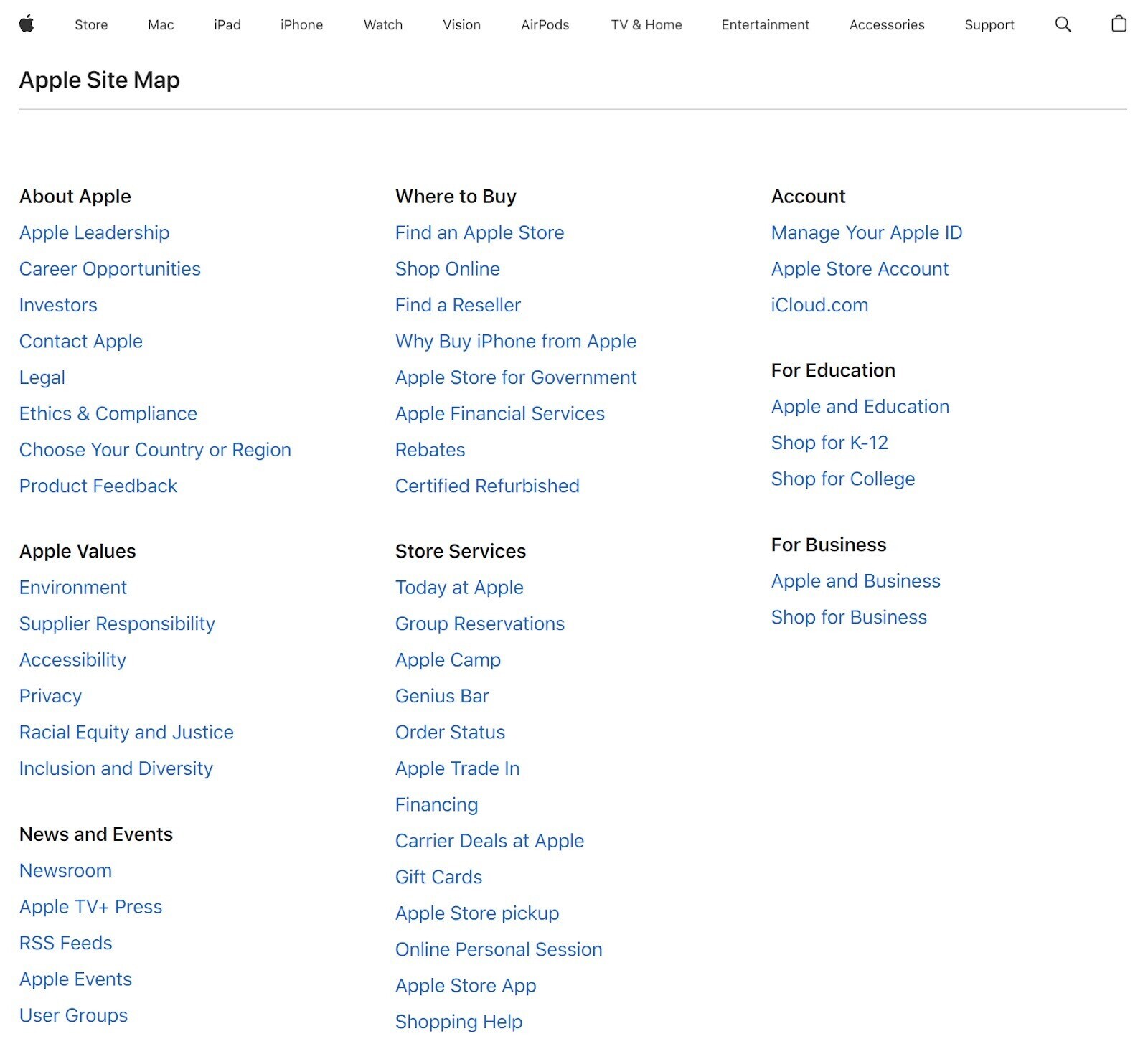Open the Support page
The height and width of the screenshot is (1049, 1148).
click(x=989, y=24)
